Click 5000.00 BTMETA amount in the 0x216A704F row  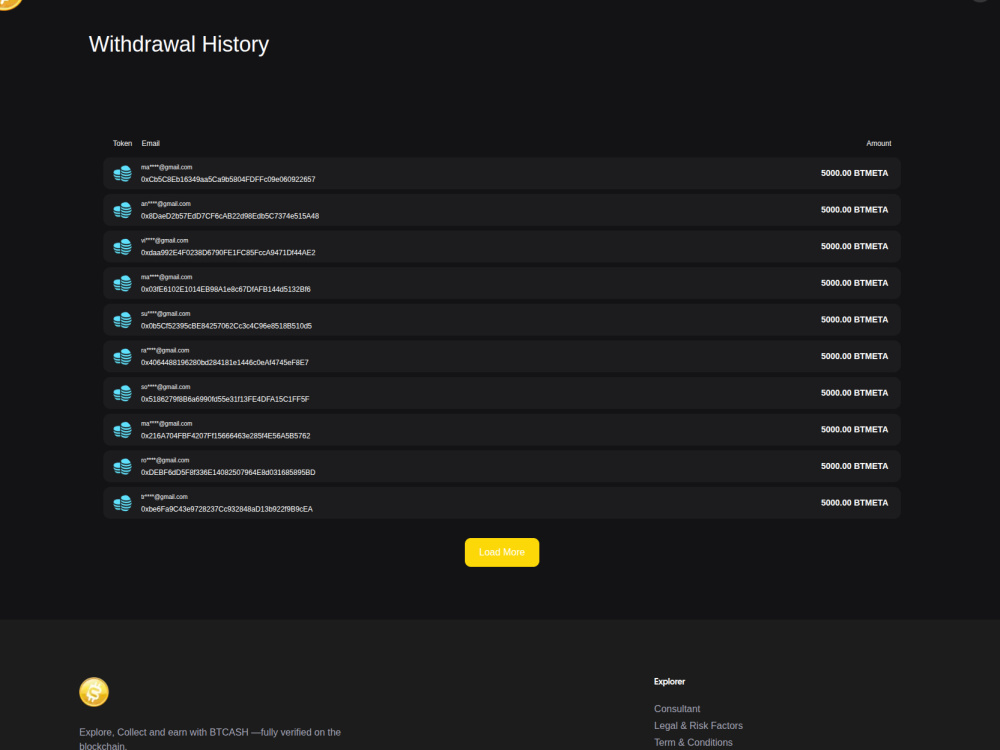pos(855,430)
